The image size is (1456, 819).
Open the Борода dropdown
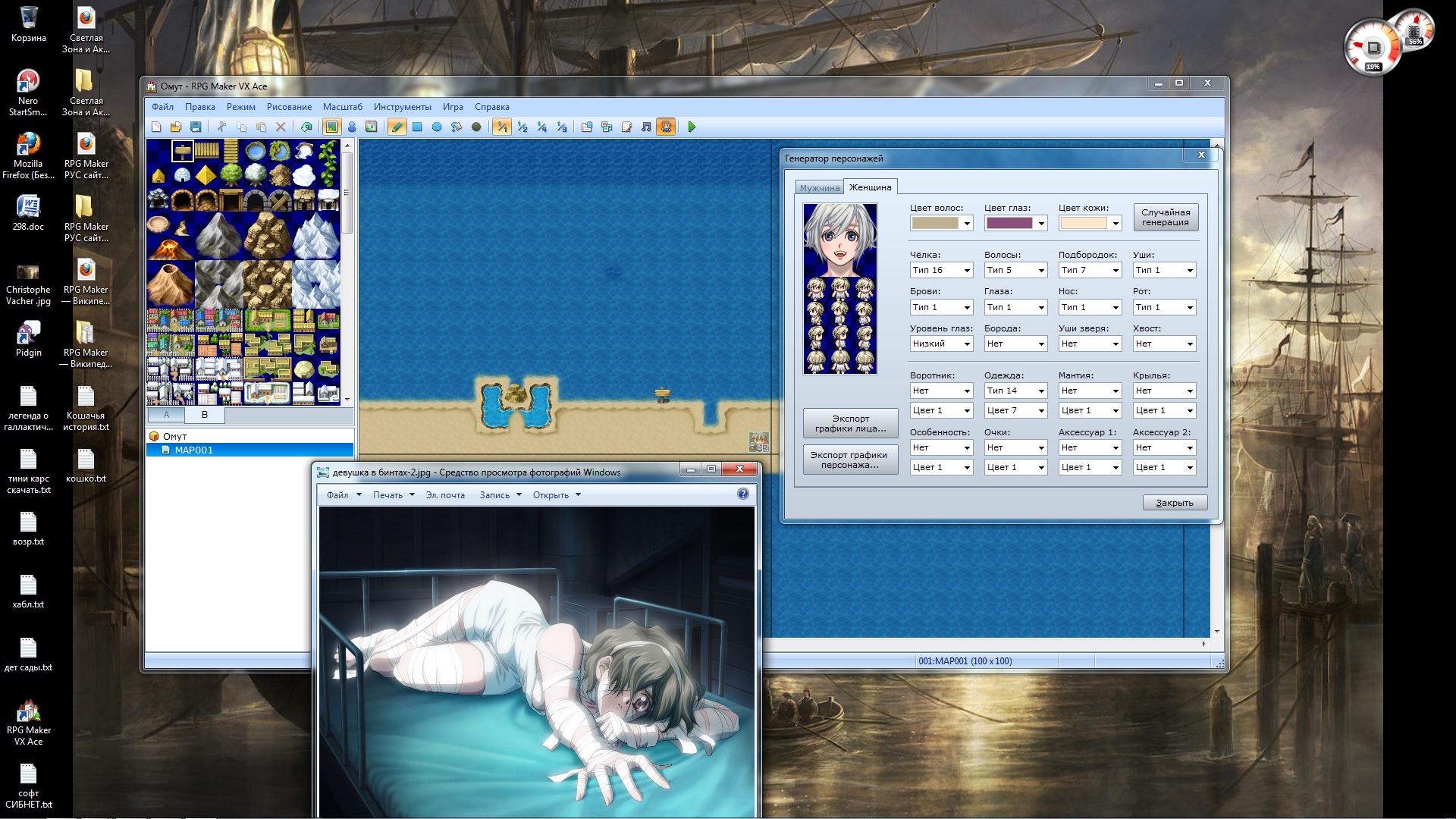tap(1015, 344)
